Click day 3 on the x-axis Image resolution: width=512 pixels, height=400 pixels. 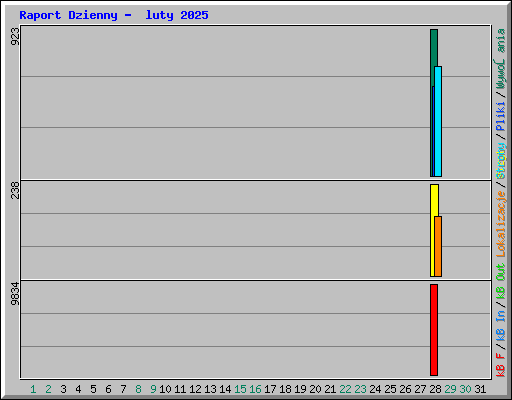[x=63, y=389]
